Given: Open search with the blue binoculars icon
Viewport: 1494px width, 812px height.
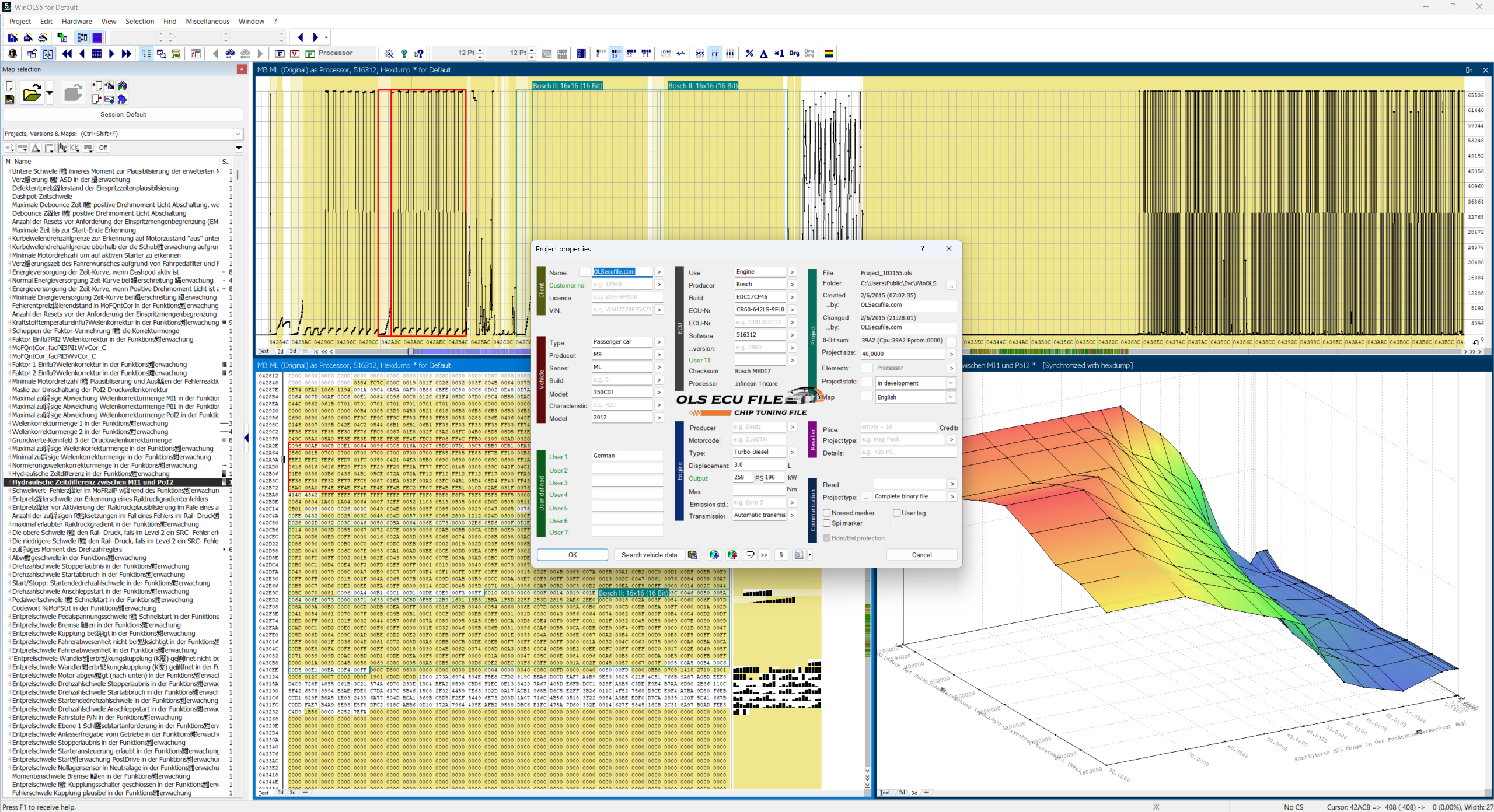Looking at the screenshot, I should (x=231, y=54).
